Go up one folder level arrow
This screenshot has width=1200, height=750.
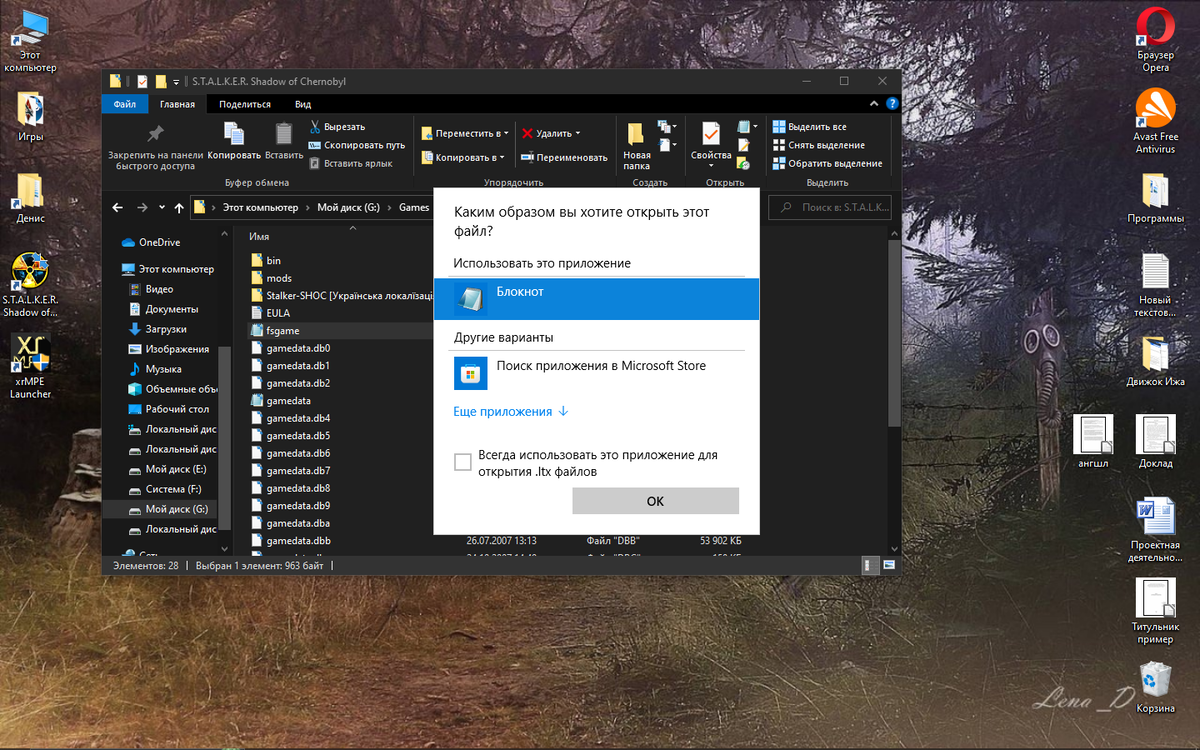[x=179, y=208]
